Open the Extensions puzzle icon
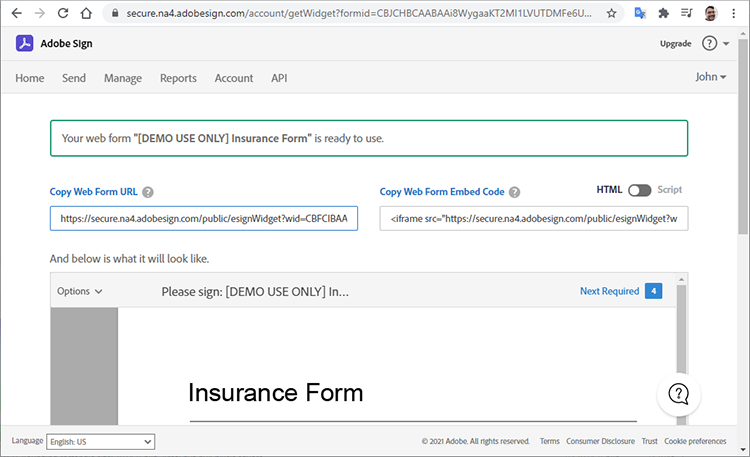The image size is (750, 457). pyautogui.click(x=663, y=13)
